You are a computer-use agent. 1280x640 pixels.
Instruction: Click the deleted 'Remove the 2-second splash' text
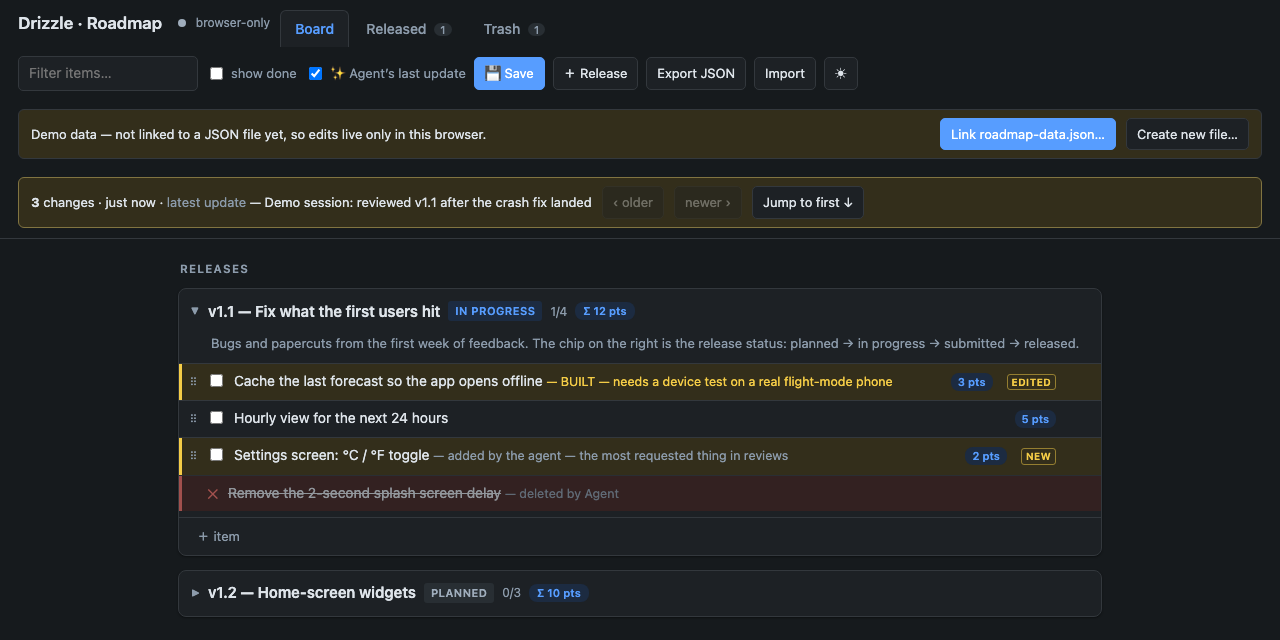pos(364,493)
